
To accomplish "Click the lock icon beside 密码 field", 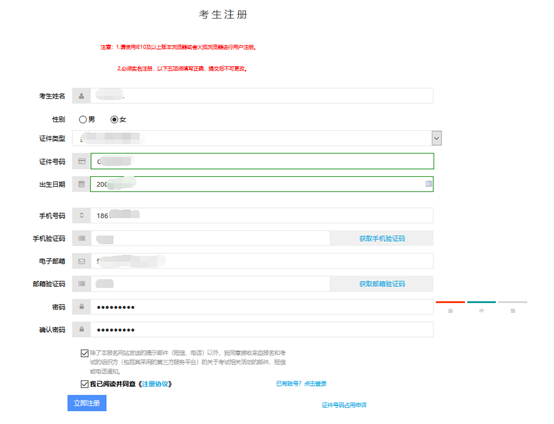I will (x=82, y=307).
